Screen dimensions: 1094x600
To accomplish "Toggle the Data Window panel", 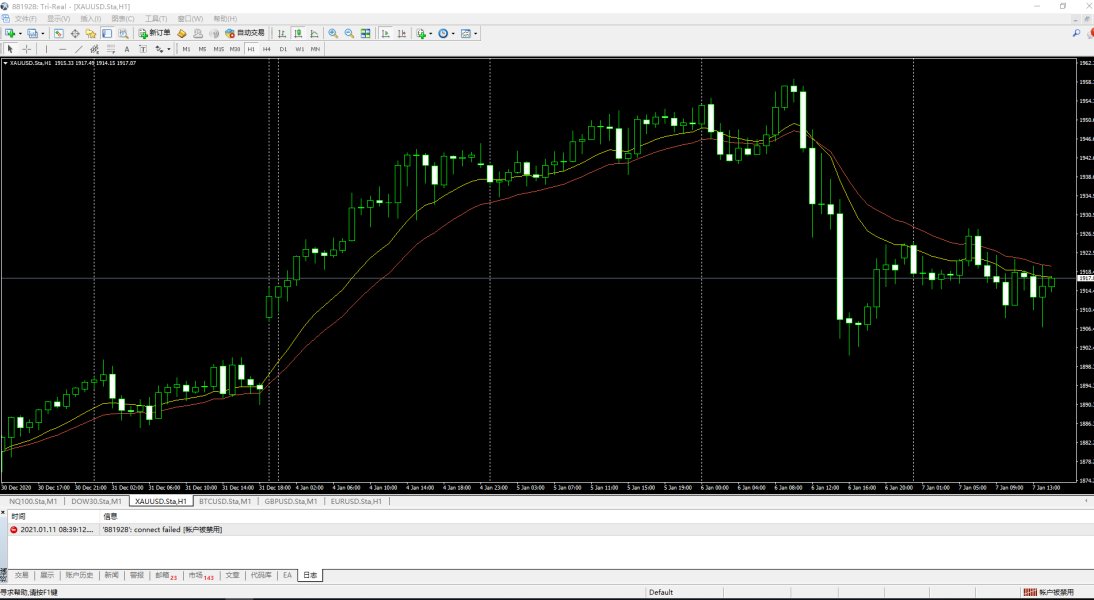I will (75, 33).
